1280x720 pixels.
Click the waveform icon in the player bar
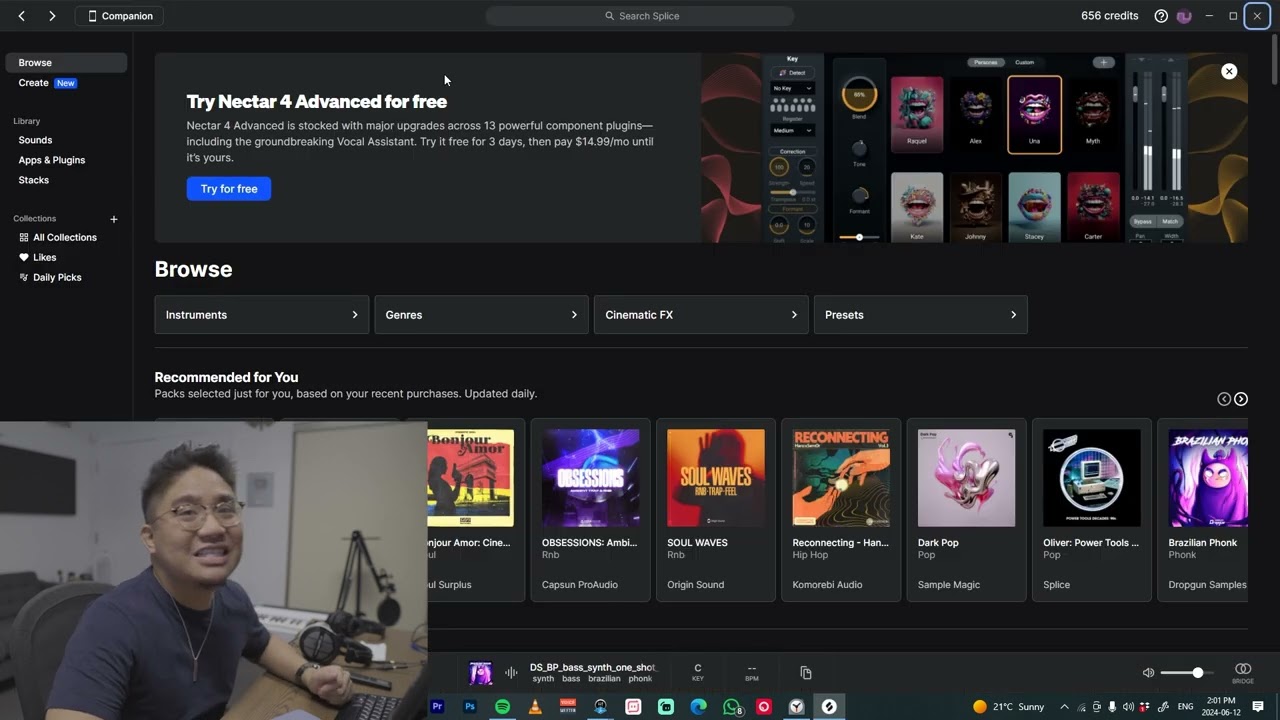click(x=511, y=673)
